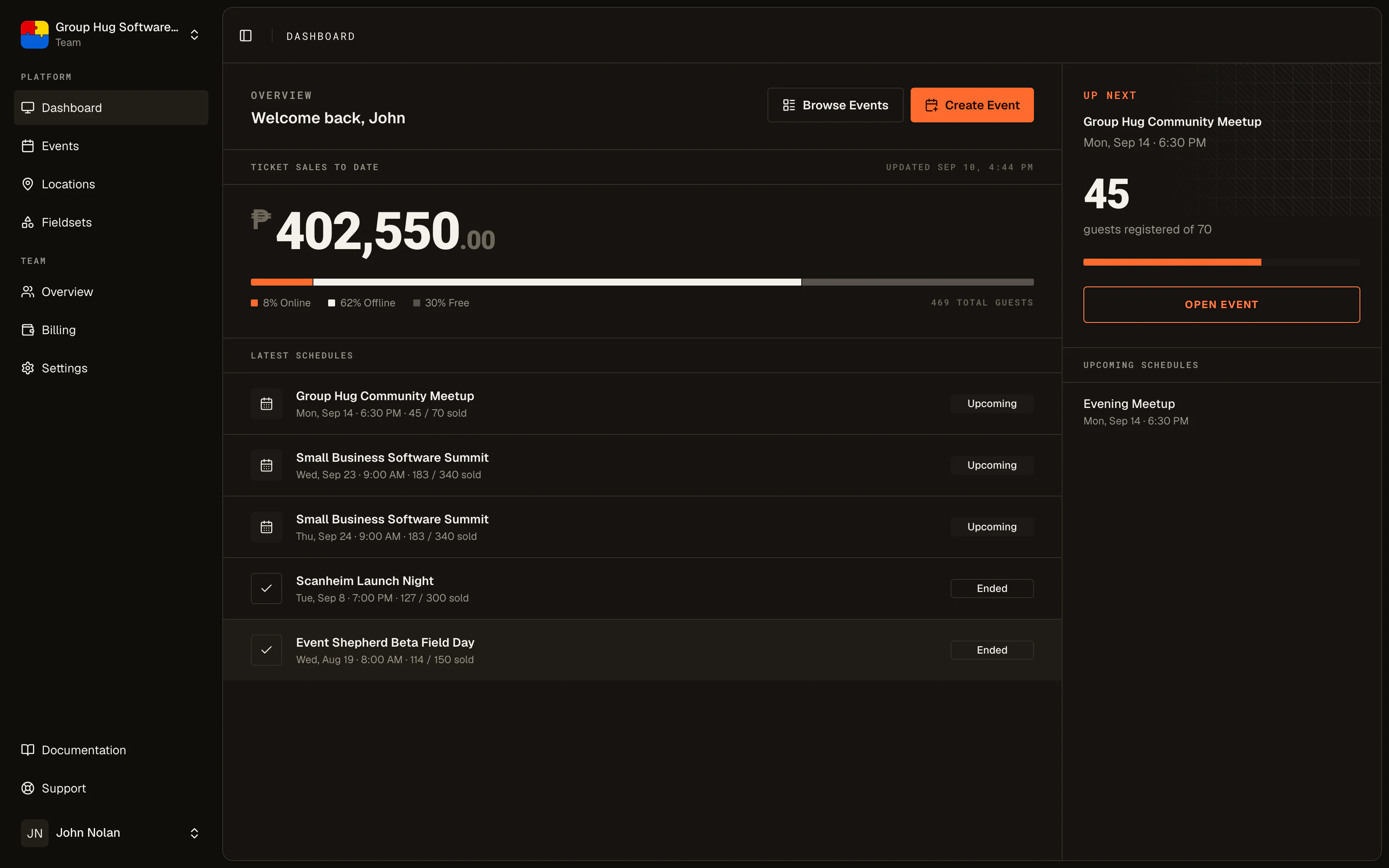Open the Settings page label
Screen dimensions: 1389x868
tap(64, 368)
